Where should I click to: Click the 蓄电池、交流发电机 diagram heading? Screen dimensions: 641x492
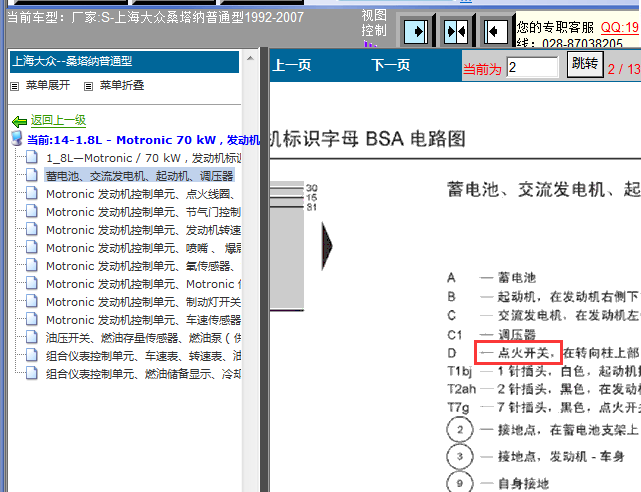544,190
